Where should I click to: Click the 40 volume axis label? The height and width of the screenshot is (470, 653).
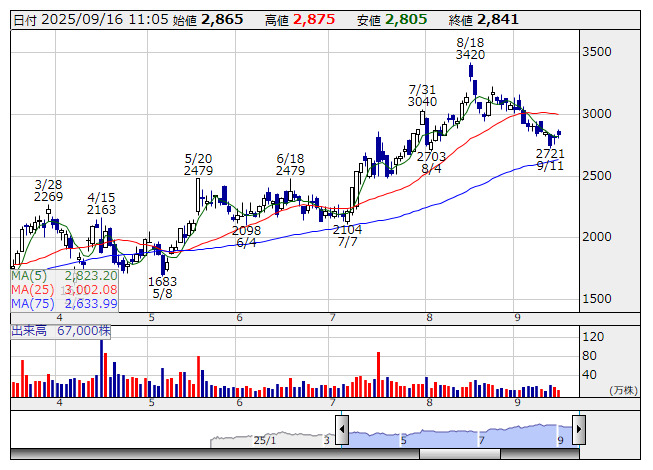(x=590, y=375)
